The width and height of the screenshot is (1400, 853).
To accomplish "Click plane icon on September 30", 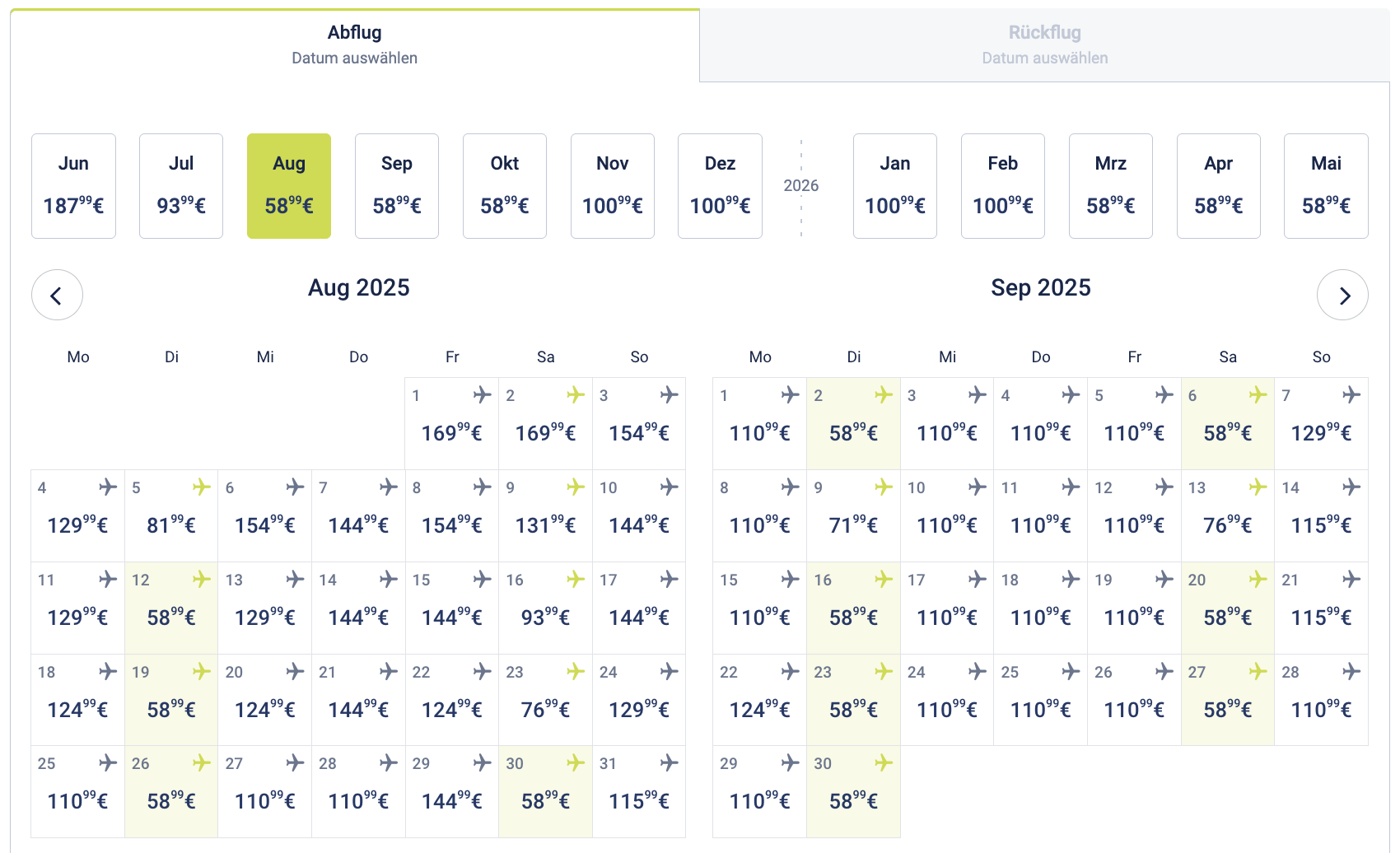I will (884, 763).
